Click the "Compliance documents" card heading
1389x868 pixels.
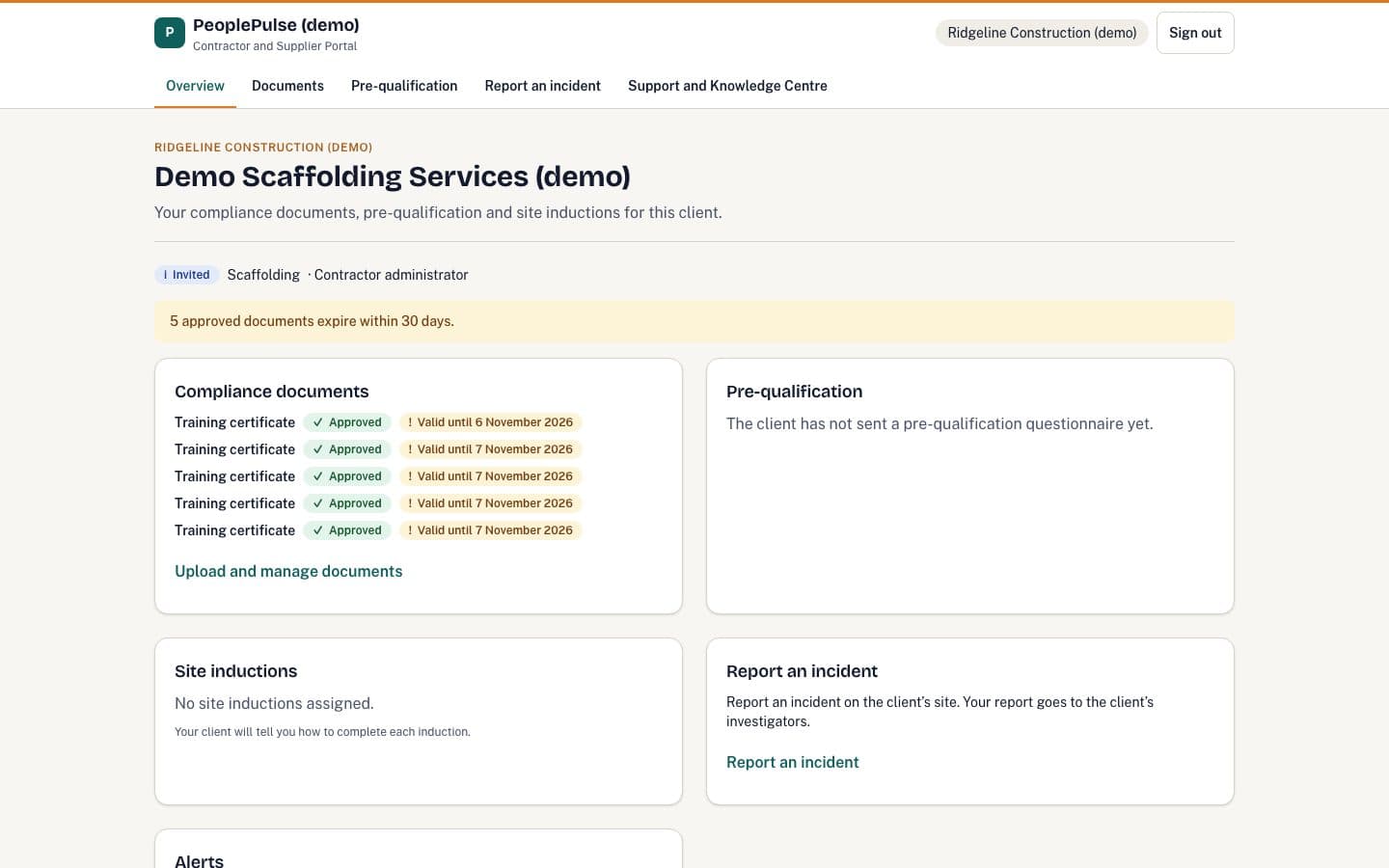[x=271, y=392]
